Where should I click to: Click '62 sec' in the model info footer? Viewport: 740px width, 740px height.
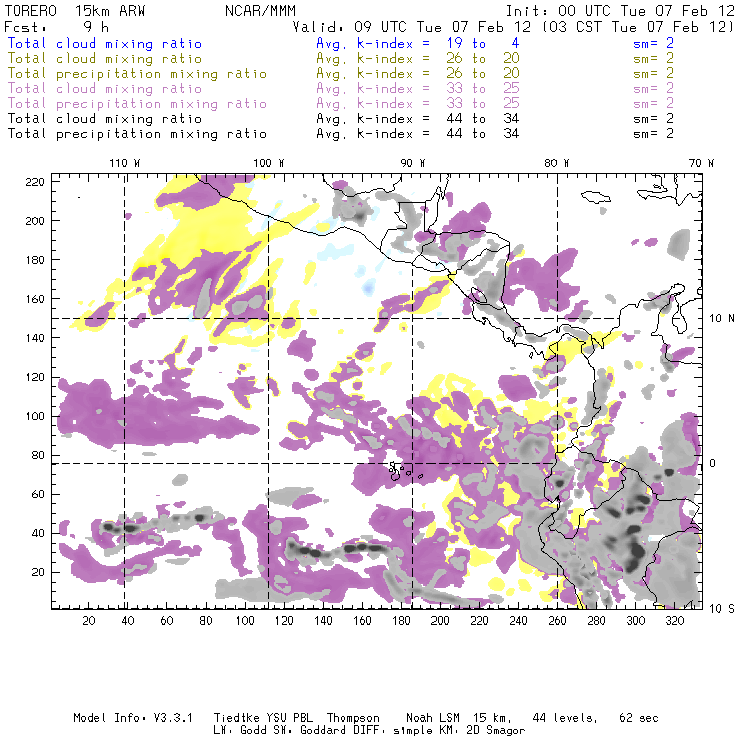[x=639, y=718]
